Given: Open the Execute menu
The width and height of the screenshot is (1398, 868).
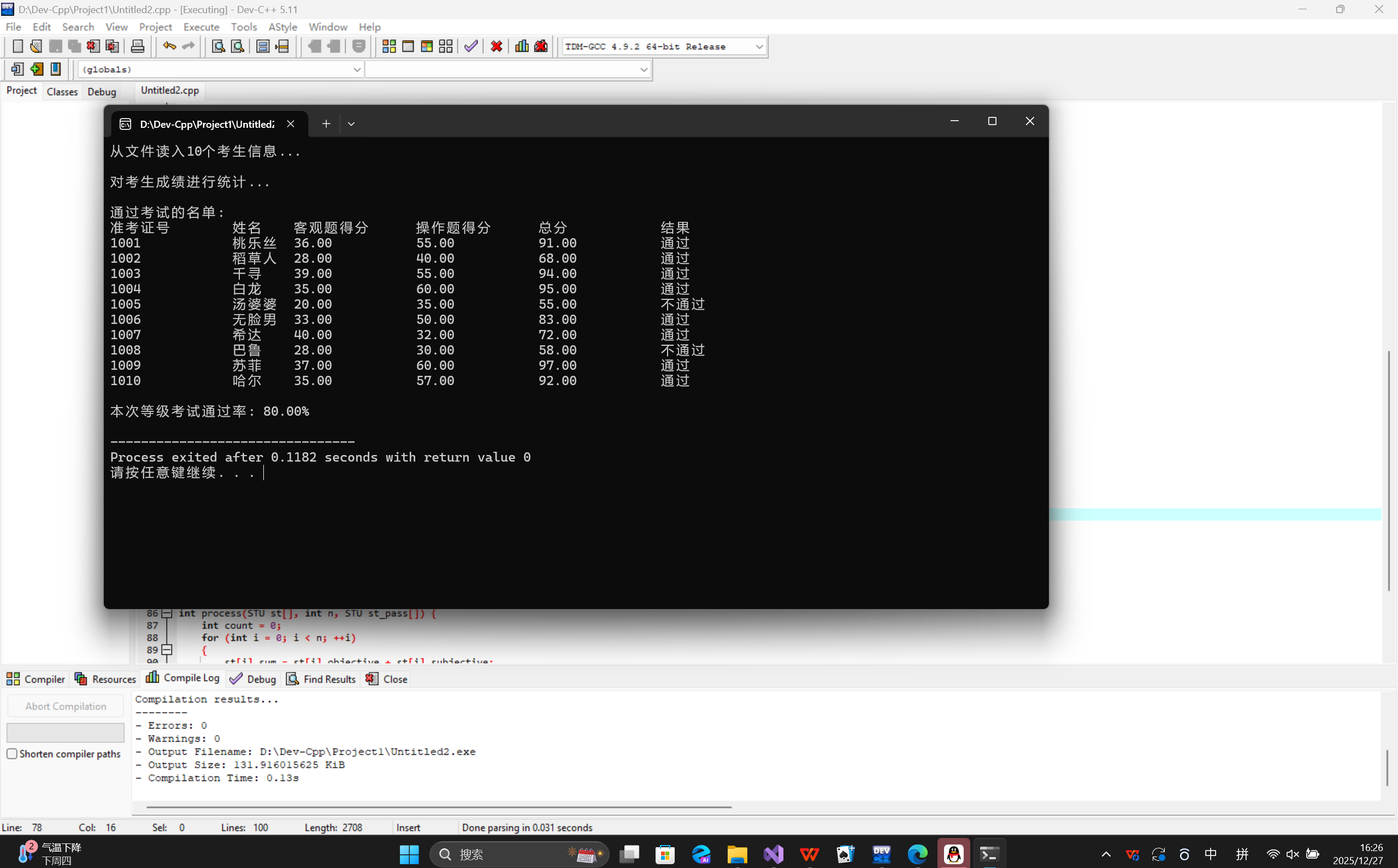Looking at the screenshot, I should pyautogui.click(x=201, y=27).
